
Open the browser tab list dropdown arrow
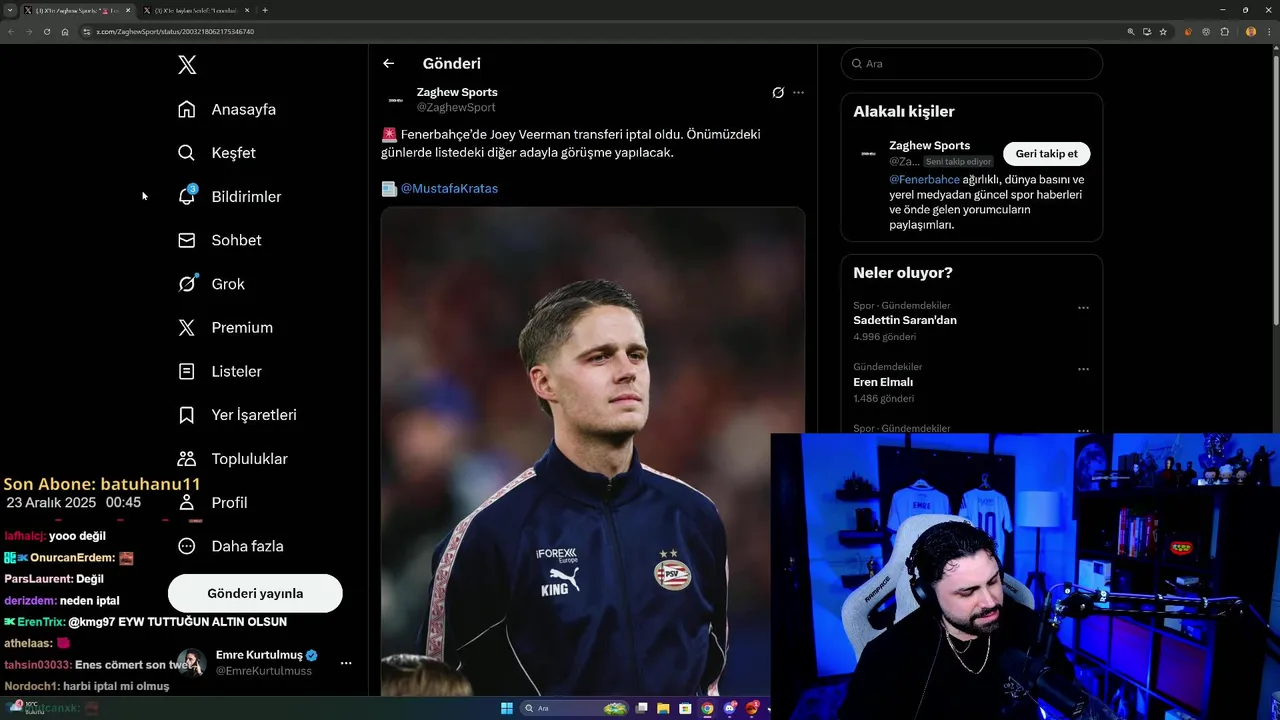pyautogui.click(x=10, y=10)
